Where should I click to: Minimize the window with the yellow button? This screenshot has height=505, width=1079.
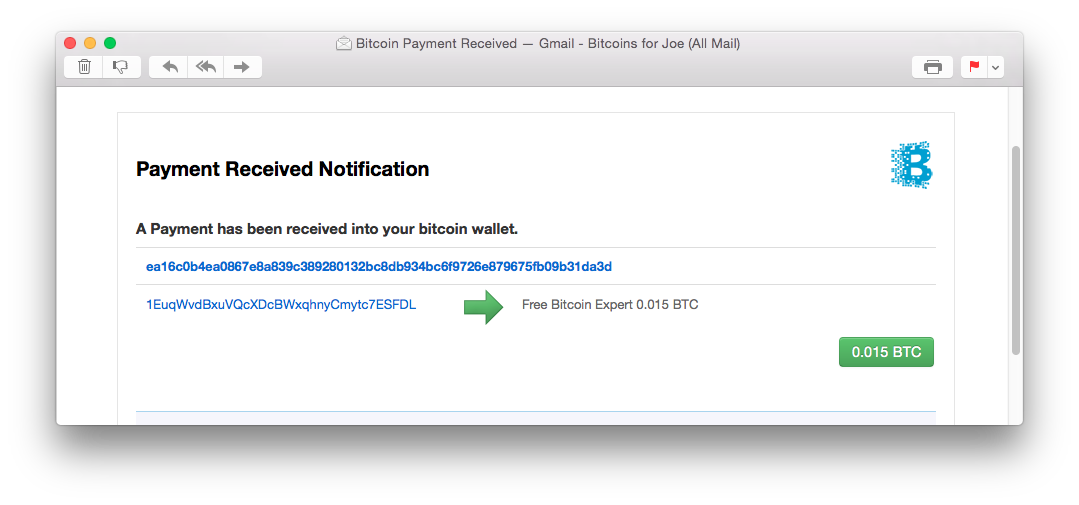pyautogui.click(x=90, y=43)
